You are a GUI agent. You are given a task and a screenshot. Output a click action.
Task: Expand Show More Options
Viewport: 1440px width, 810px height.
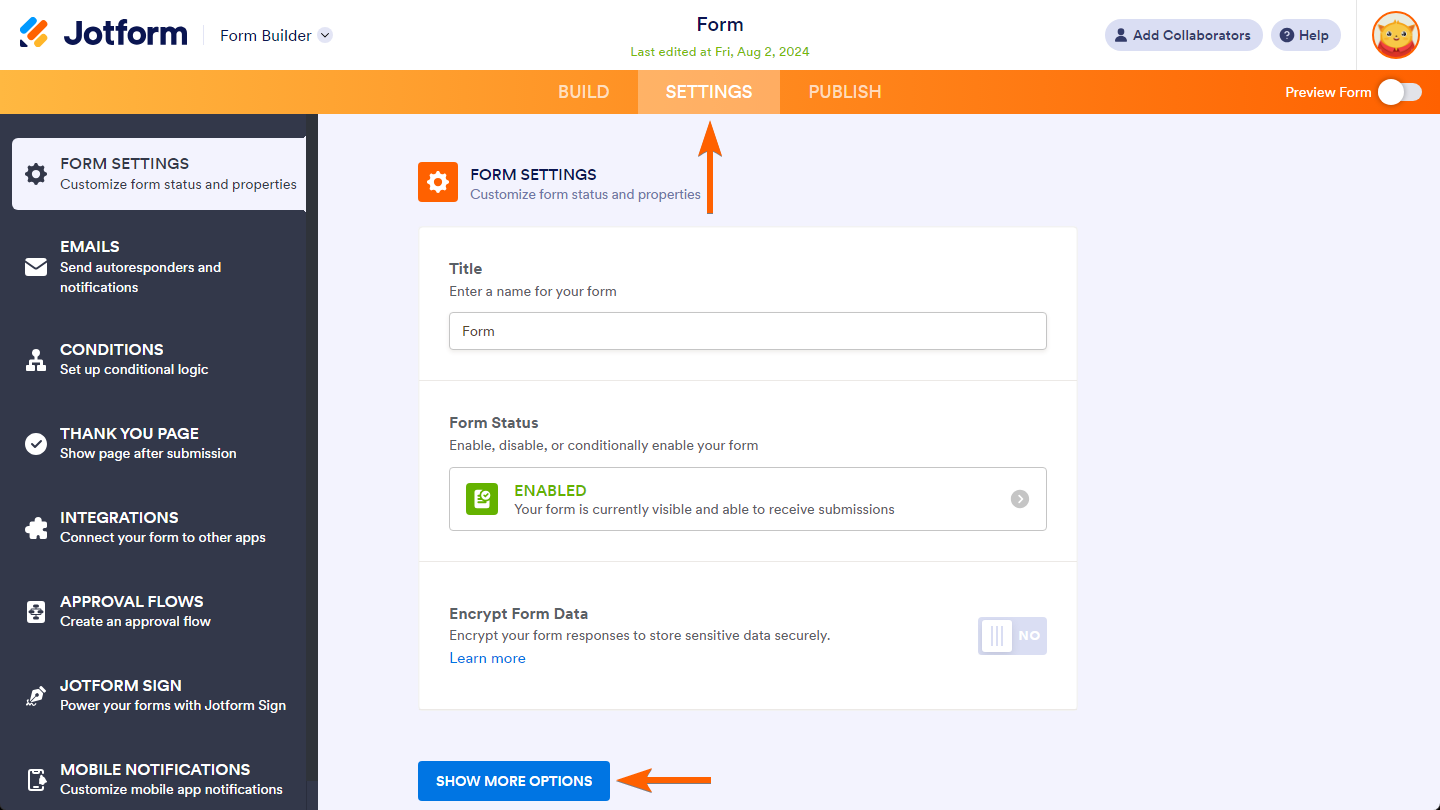coord(513,781)
